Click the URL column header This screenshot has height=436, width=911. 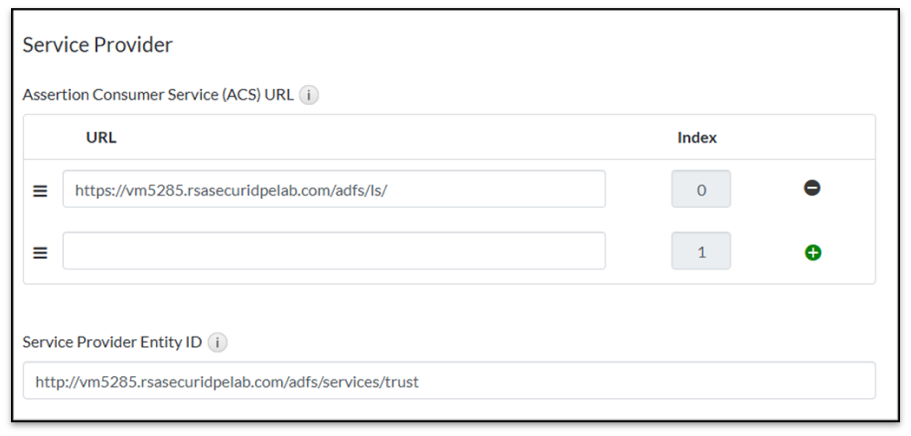point(101,138)
